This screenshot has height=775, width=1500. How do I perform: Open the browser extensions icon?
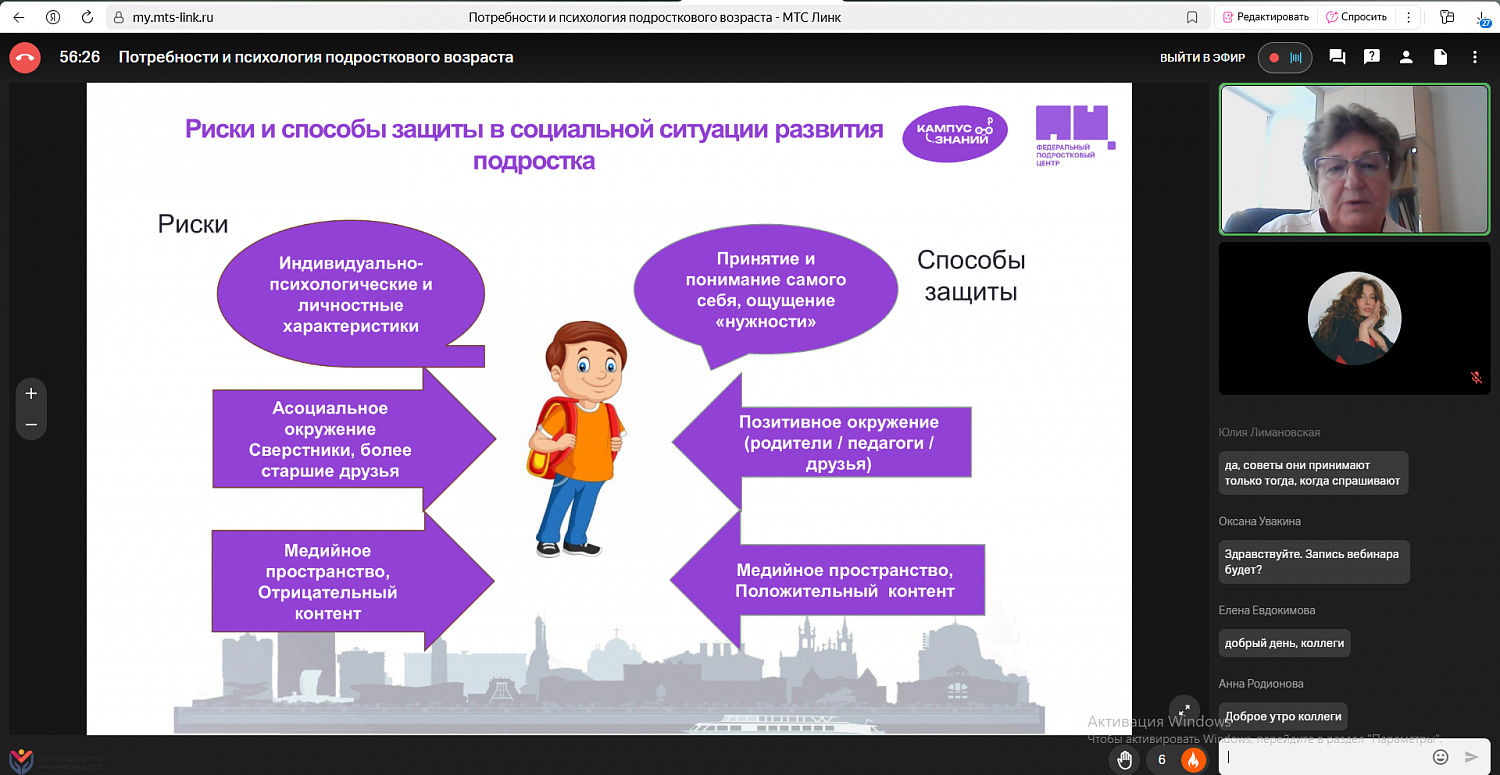(1446, 17)
